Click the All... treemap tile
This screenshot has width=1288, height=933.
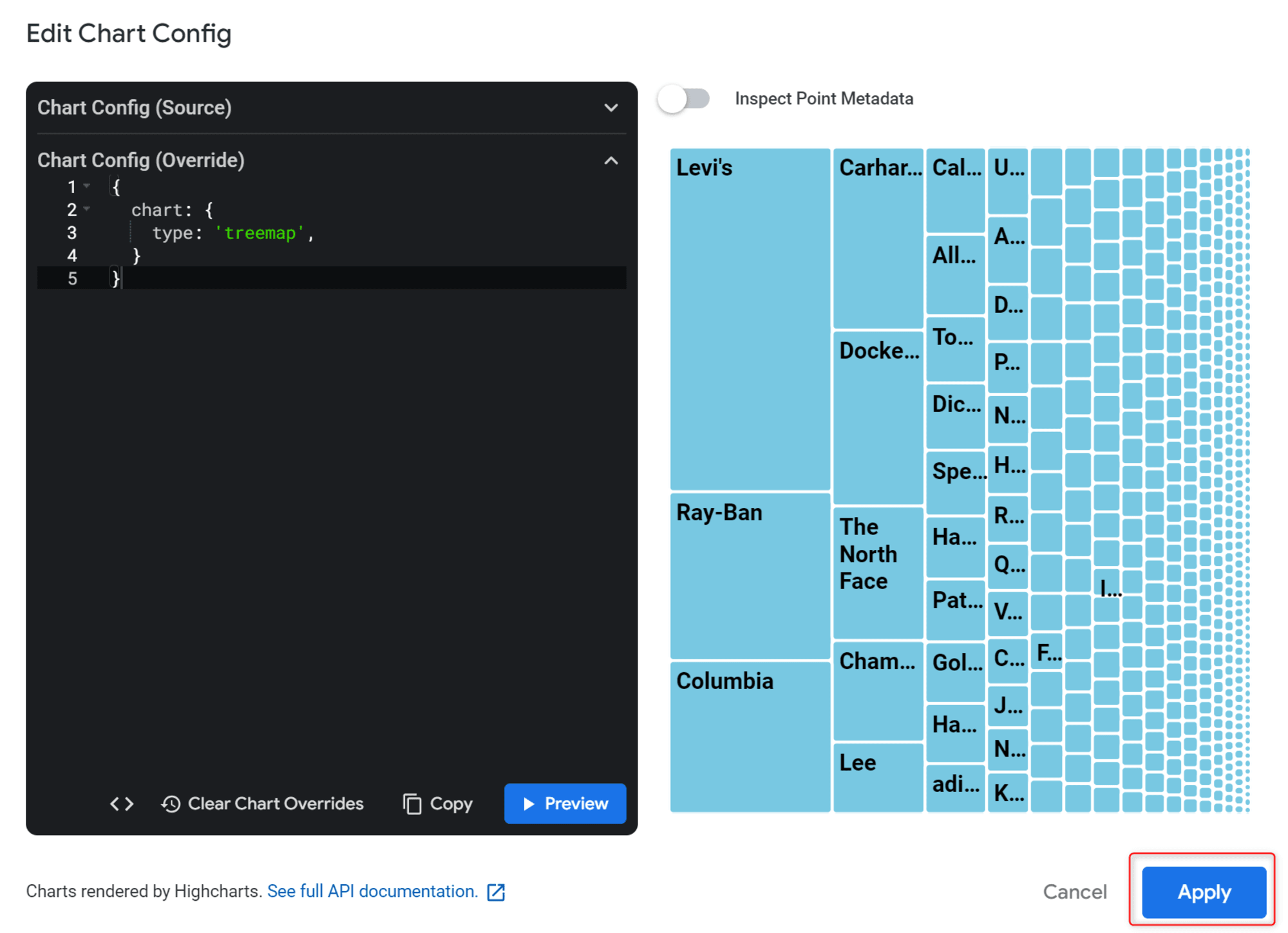956,275
